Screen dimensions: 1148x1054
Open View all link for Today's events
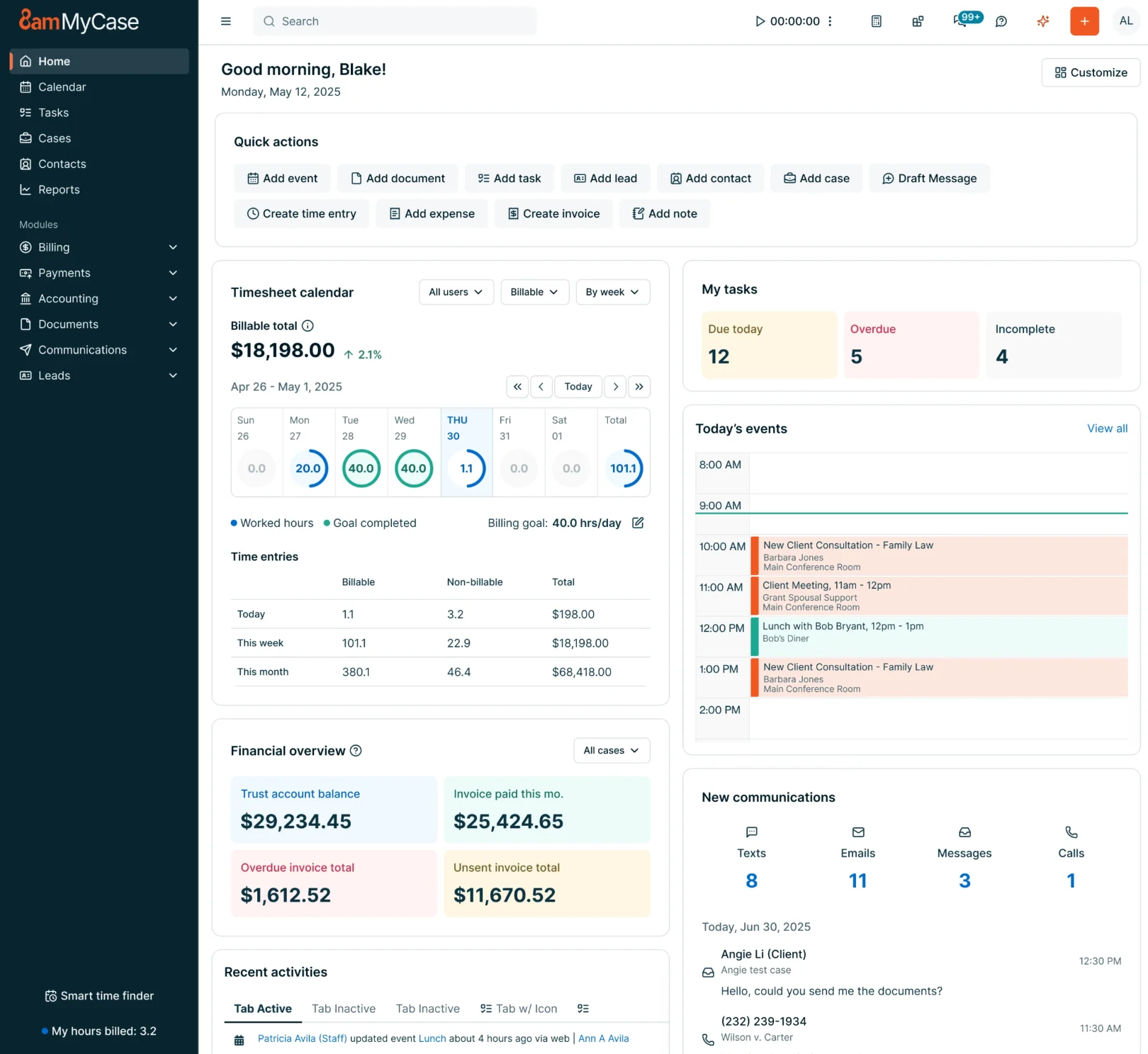pyautogui.click(x=1107, y=429)
